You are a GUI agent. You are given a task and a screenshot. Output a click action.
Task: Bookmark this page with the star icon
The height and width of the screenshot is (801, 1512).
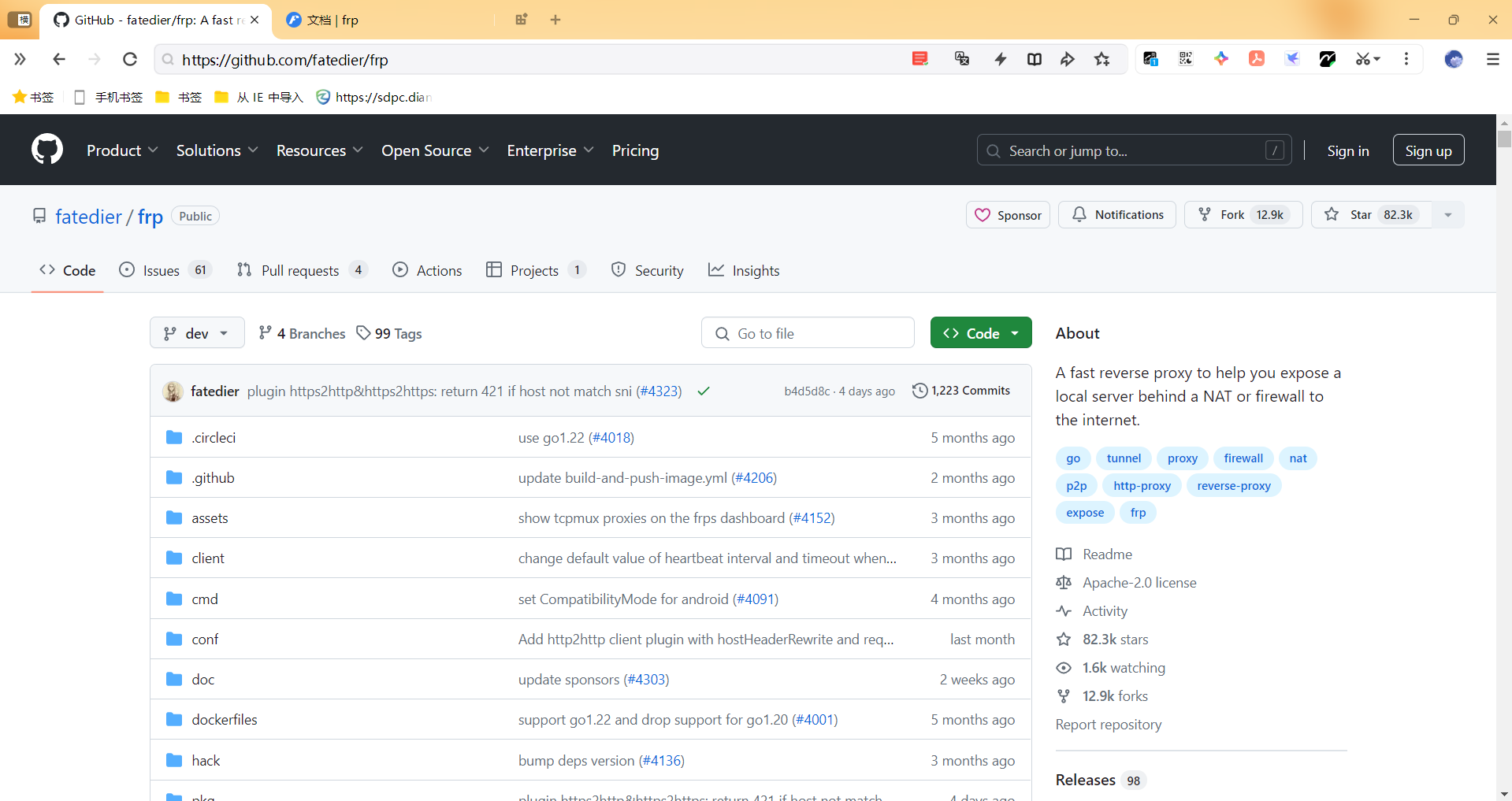[1101, 59]
